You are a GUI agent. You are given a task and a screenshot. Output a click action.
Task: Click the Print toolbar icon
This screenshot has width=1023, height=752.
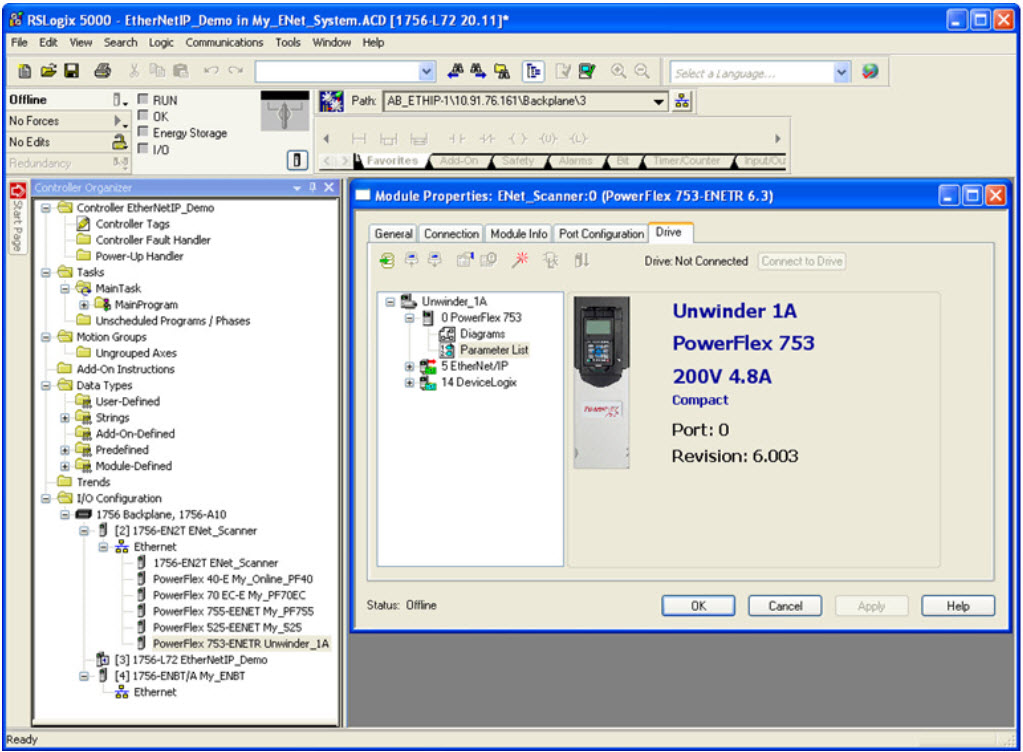[x=102, y=71]
